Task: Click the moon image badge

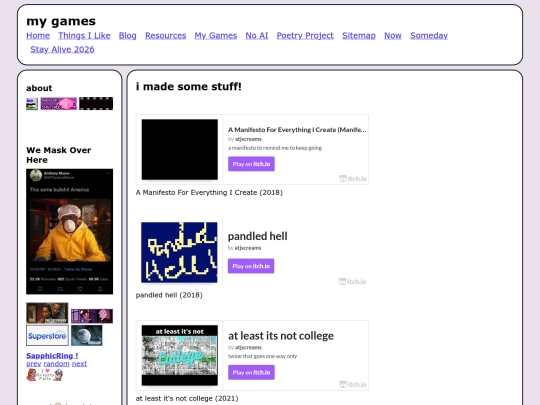Action: 87,335
